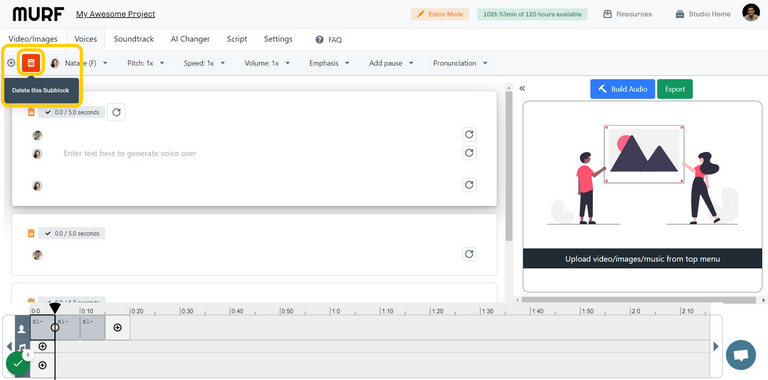The image size is (768, 380).
Task: Click the voice blocks list vertical scrollbar
Action: (x=508, y=166)
